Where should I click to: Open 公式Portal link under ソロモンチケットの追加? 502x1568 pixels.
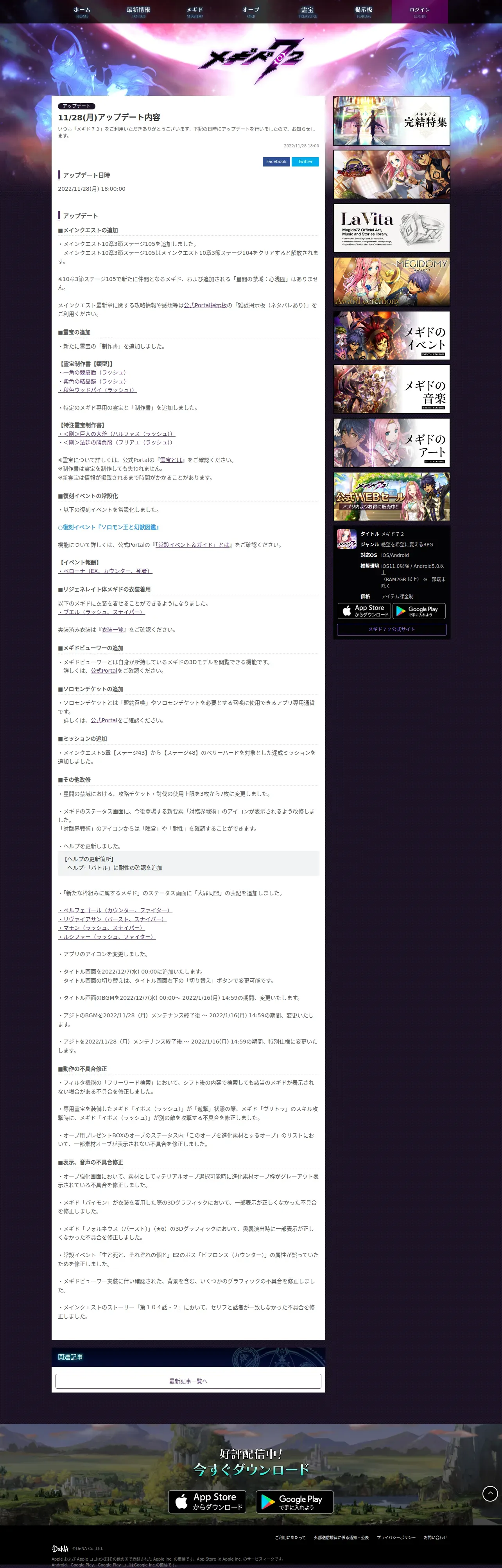[x=104, y=720]
